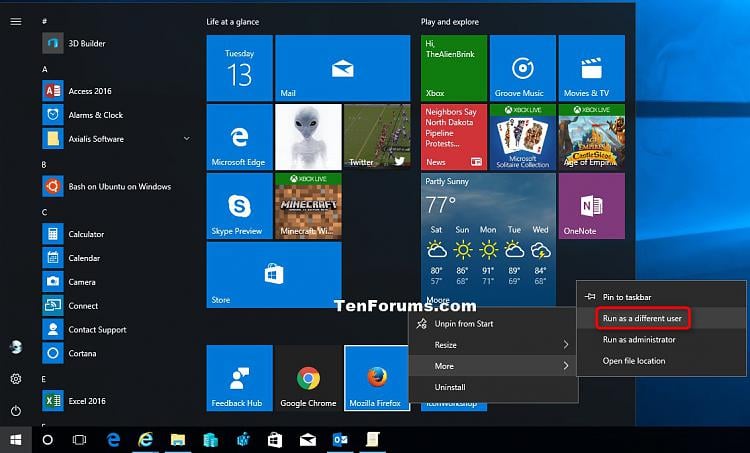750x453 pixels.
Task: Open Microsoft Solitaire Collection tile
Action: tap(523, 137)
